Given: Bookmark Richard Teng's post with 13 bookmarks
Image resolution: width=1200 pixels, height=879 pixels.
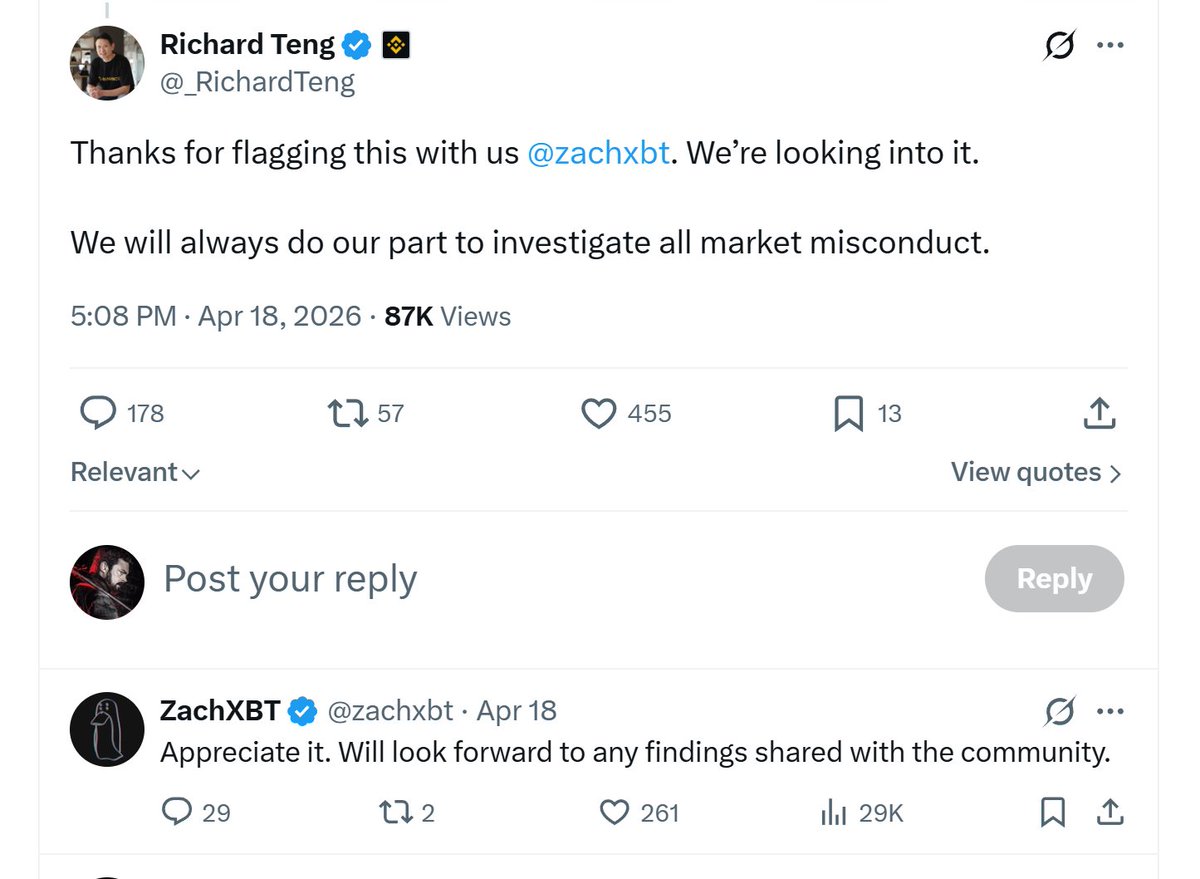Looking at the screenshot, I should point(848,413).
